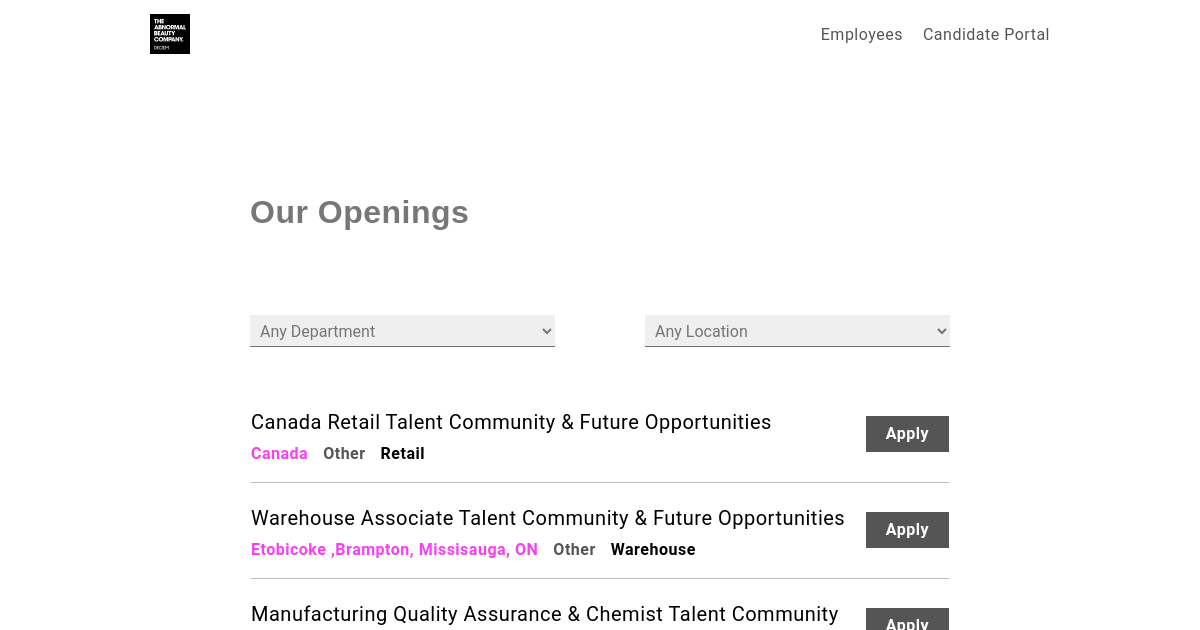1200x630 pixels.
Task: Go to the Candidate Portal
Action: [986, 35]
